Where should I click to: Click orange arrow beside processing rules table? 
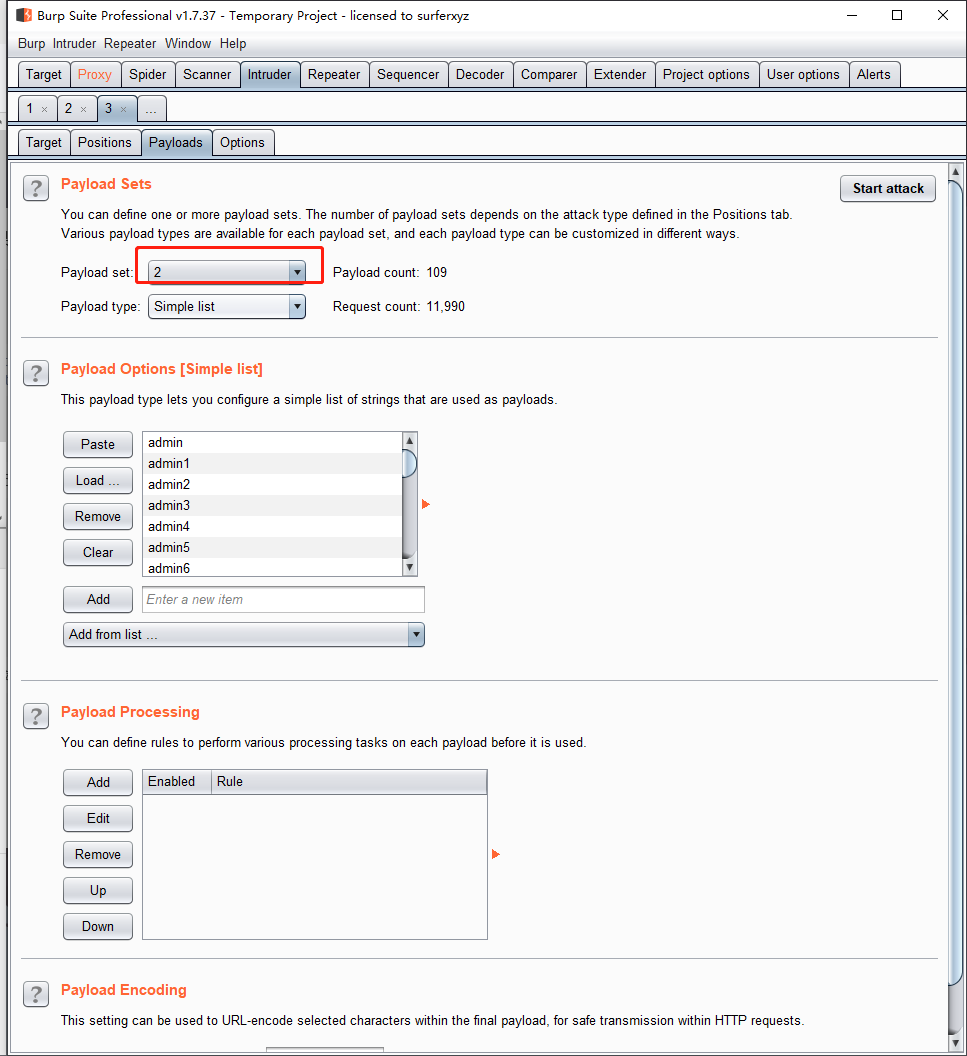click(496, 854)
